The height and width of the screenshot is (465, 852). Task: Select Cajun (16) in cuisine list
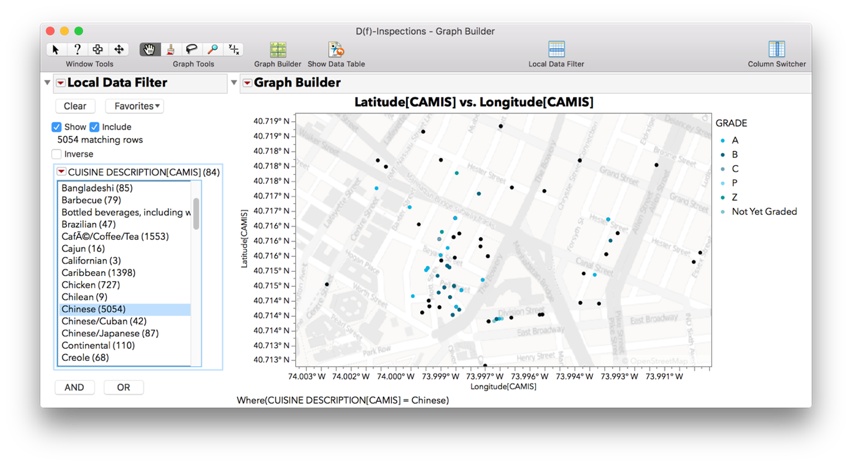[x=124, y=248]
